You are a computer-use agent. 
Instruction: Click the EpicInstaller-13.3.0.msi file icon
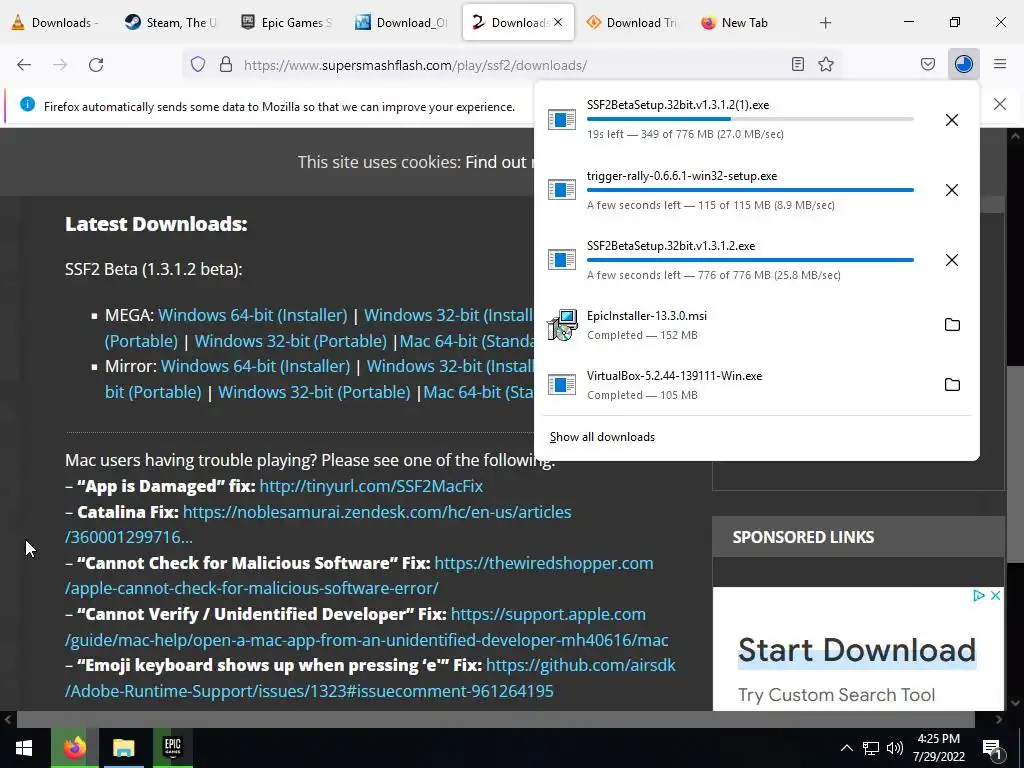coord(562,325)
